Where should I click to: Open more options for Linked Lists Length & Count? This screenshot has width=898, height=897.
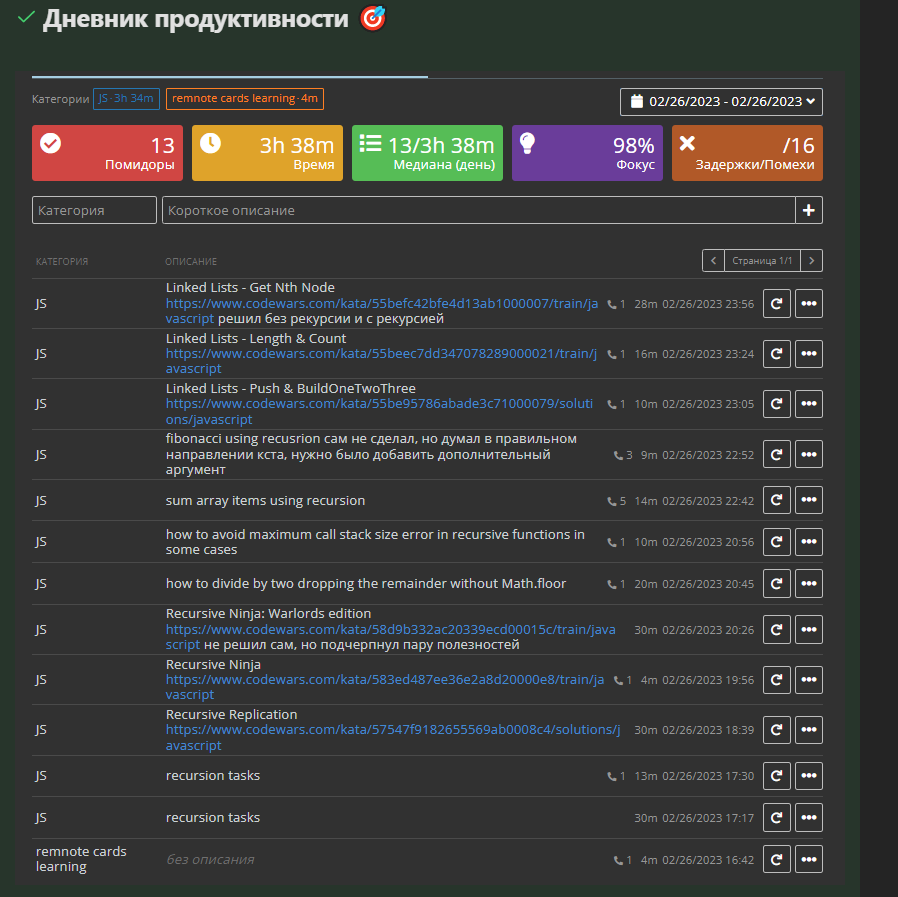tap(809, 354)
